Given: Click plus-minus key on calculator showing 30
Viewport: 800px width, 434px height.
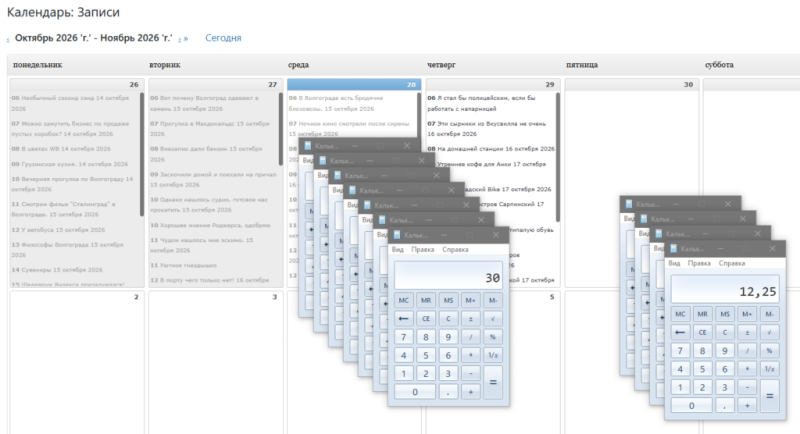Looking at the screenshot, I should [x=470, y=319].
